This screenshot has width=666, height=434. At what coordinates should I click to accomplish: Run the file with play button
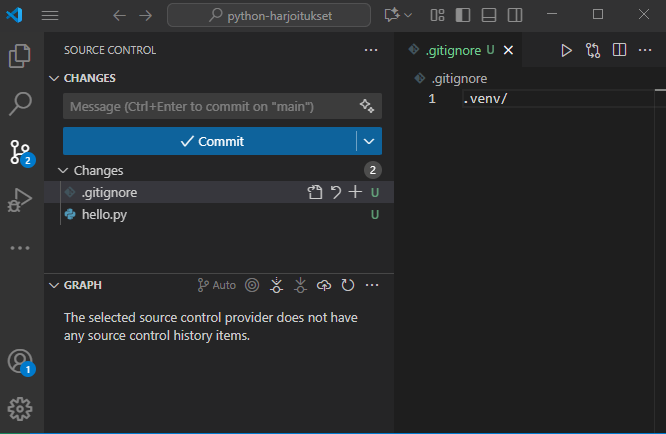point(566,50)
